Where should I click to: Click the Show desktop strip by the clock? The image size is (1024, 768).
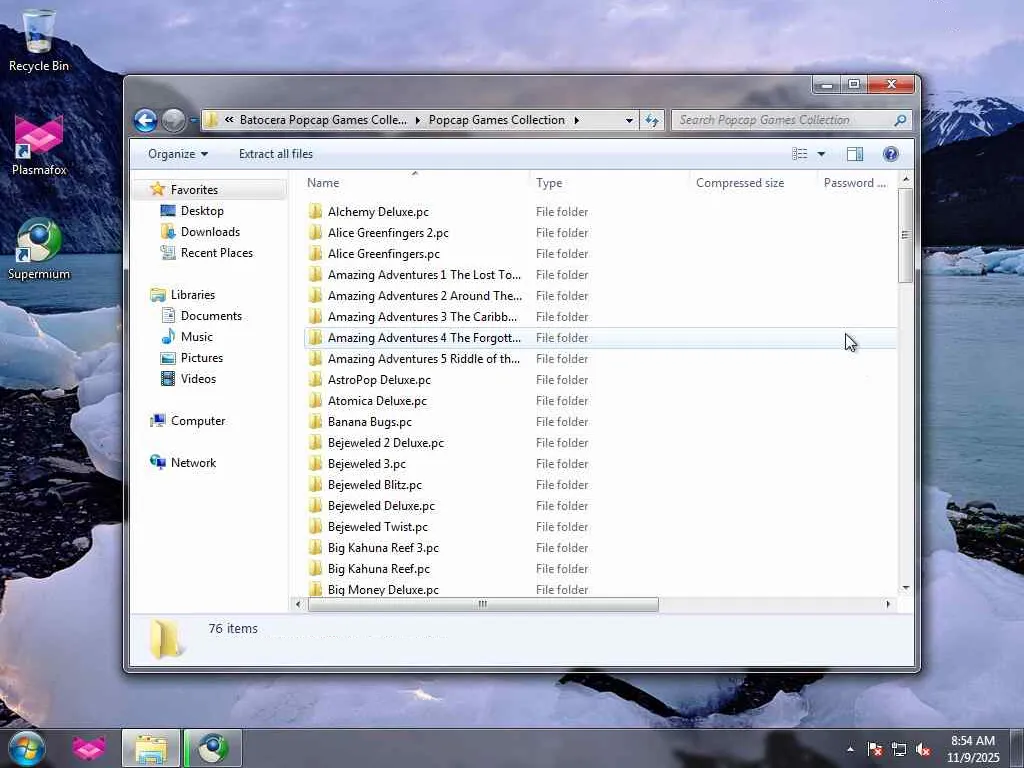[x=1016, y=748]
